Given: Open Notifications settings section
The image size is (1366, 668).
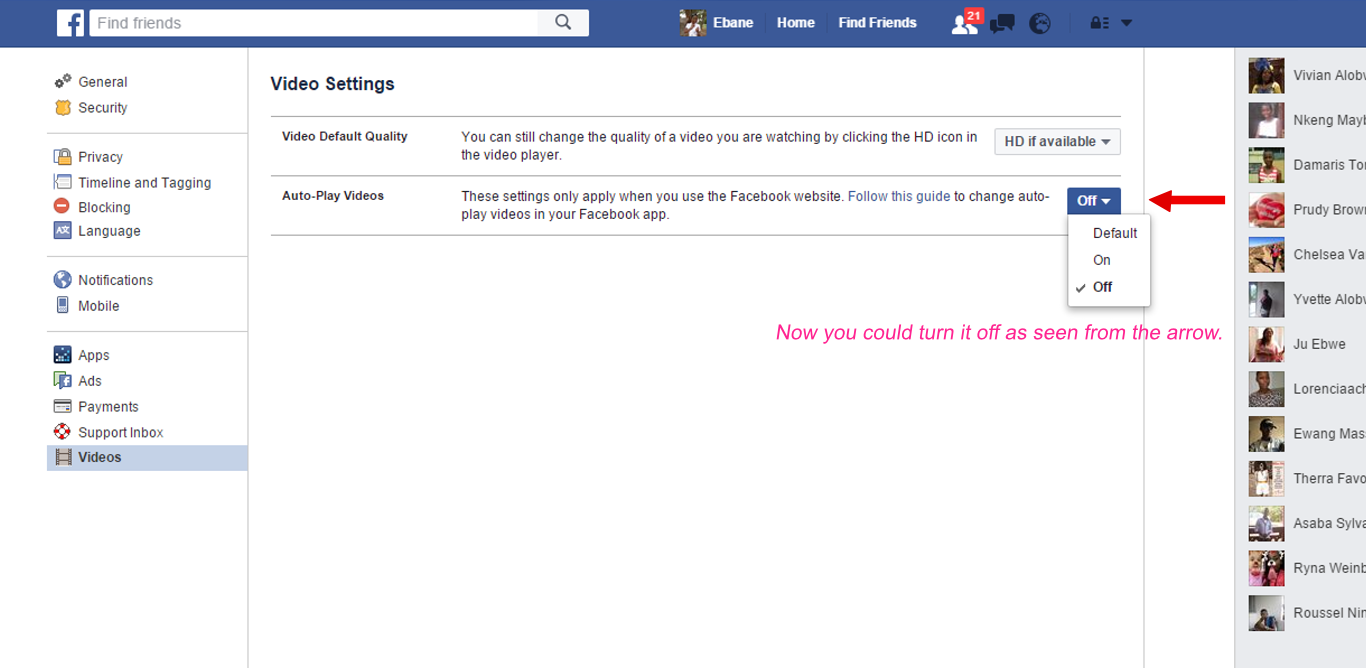Looking at the screenshot, I should 116,280.
